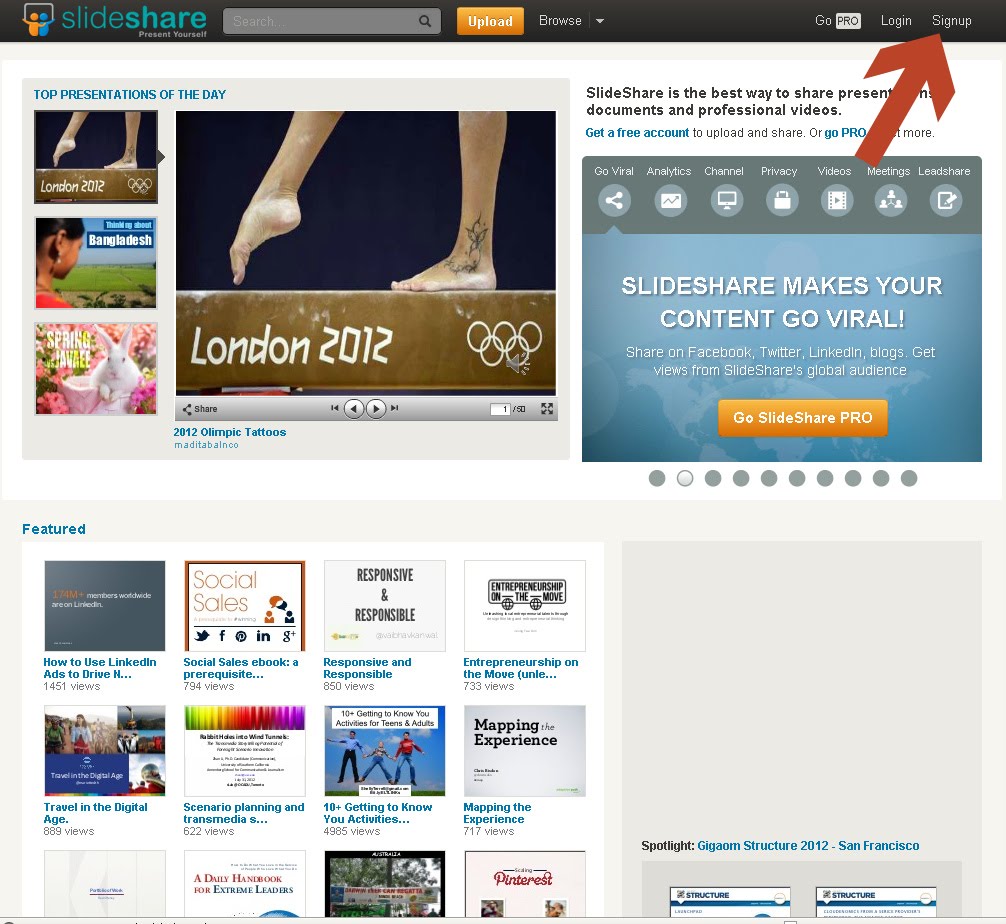Click the SlideShare logo
Viewport: 1006px width, 924px height.
114,20
